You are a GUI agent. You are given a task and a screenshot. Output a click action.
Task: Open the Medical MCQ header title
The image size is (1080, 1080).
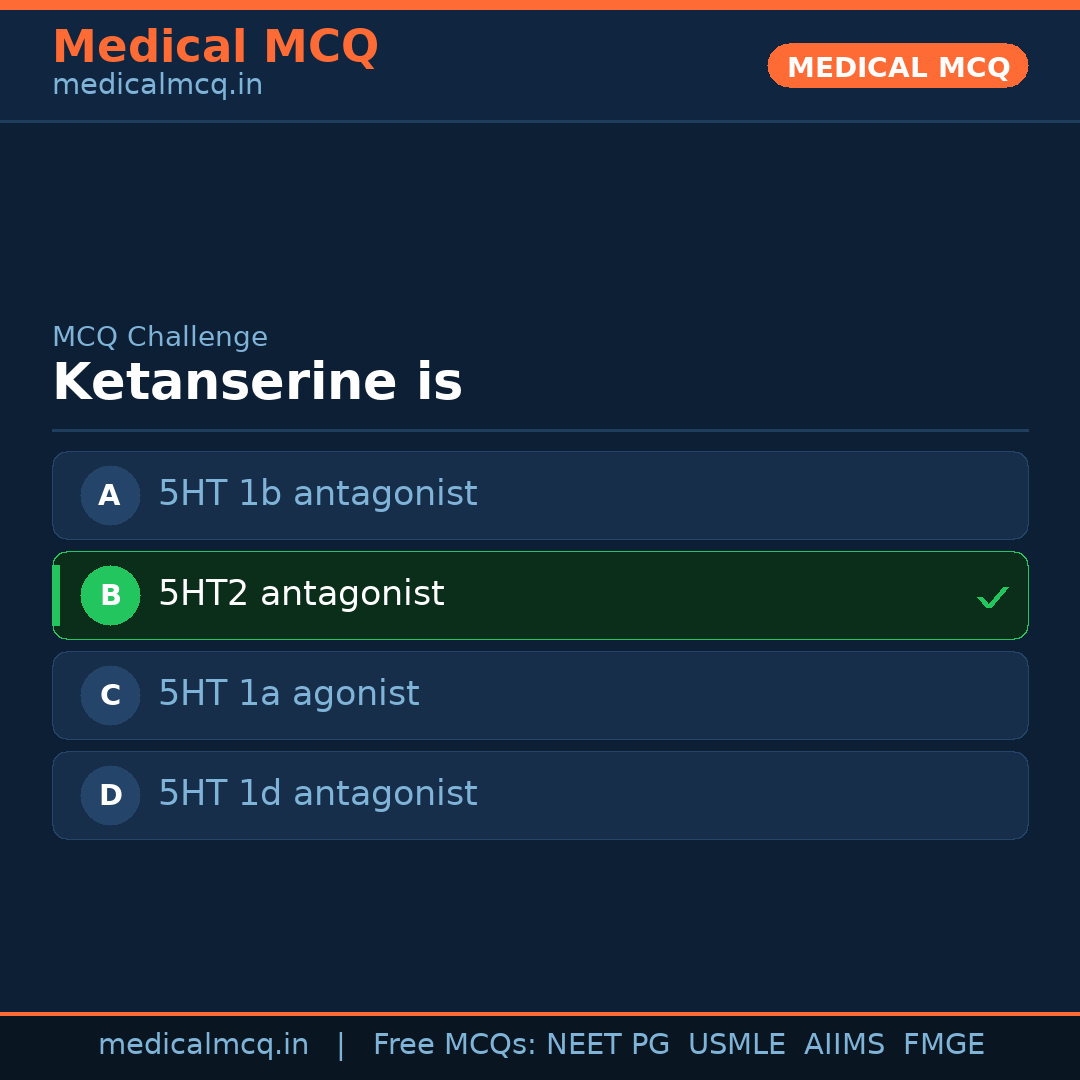[x=215, y=47]
